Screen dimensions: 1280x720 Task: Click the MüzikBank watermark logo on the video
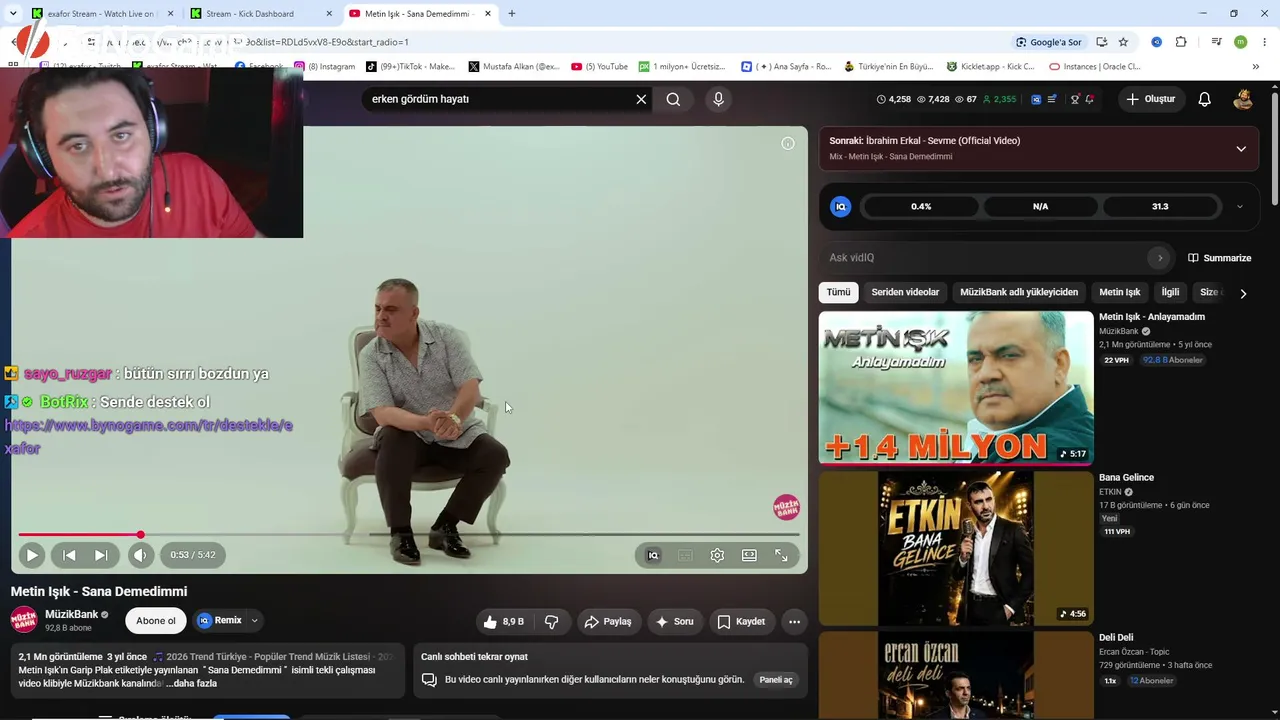[x=786, y=507]
